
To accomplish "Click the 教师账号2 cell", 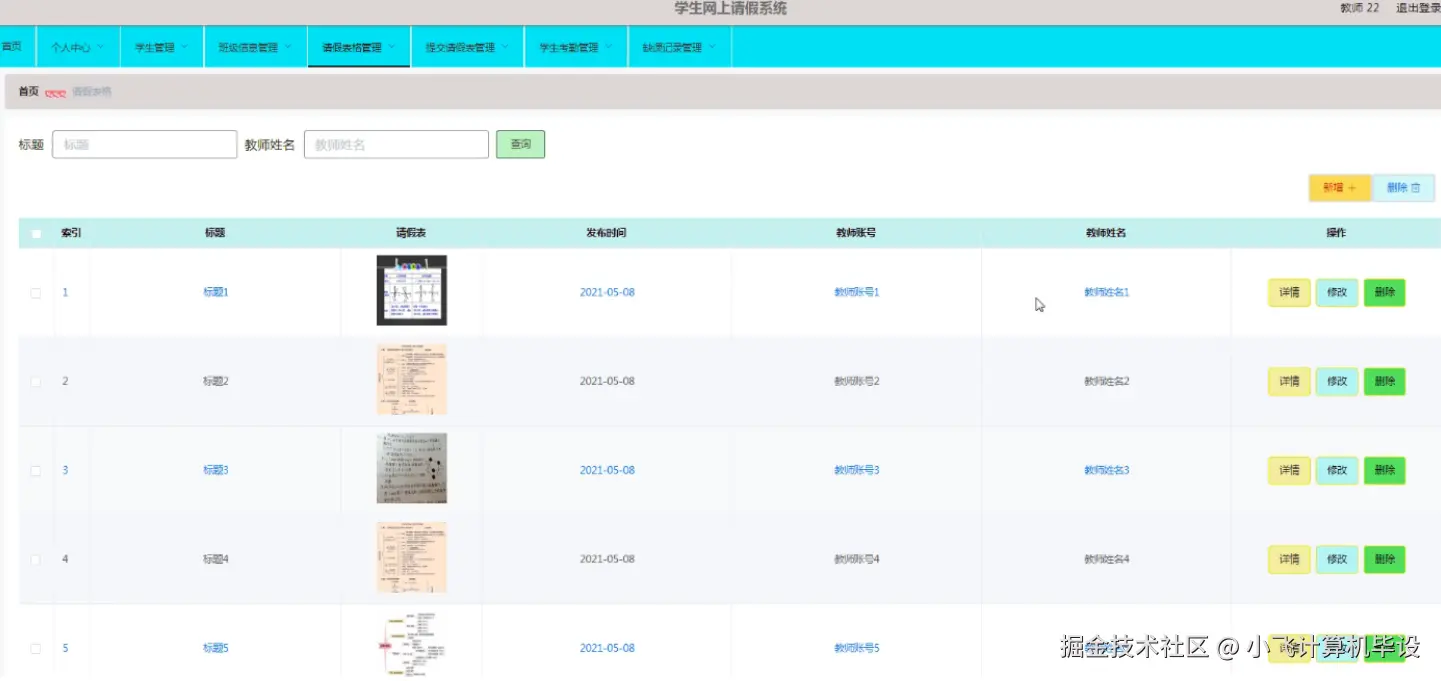I will [x=857, y=382].
